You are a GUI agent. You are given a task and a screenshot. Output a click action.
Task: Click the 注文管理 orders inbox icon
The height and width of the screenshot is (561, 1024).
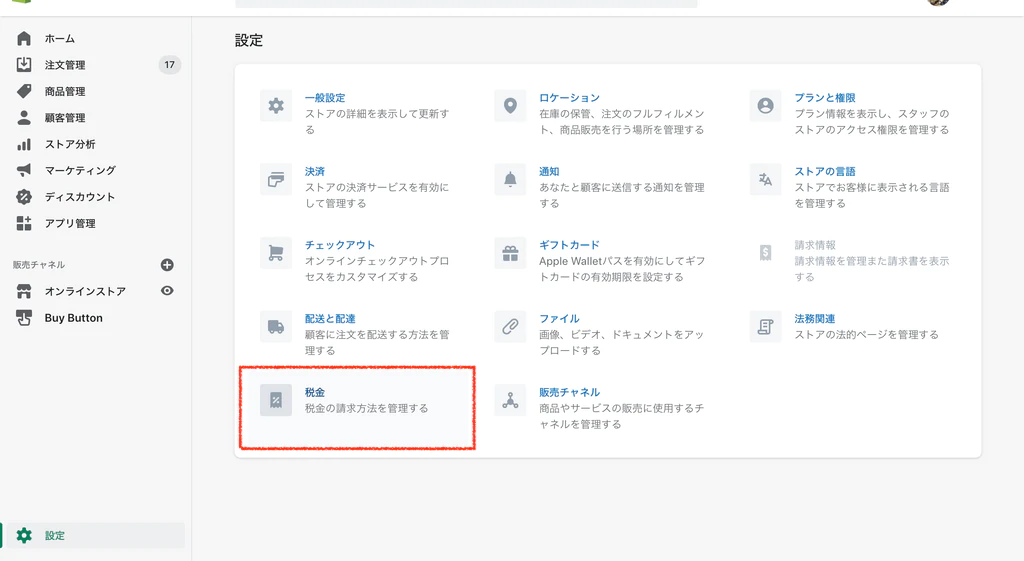point(24,65)
